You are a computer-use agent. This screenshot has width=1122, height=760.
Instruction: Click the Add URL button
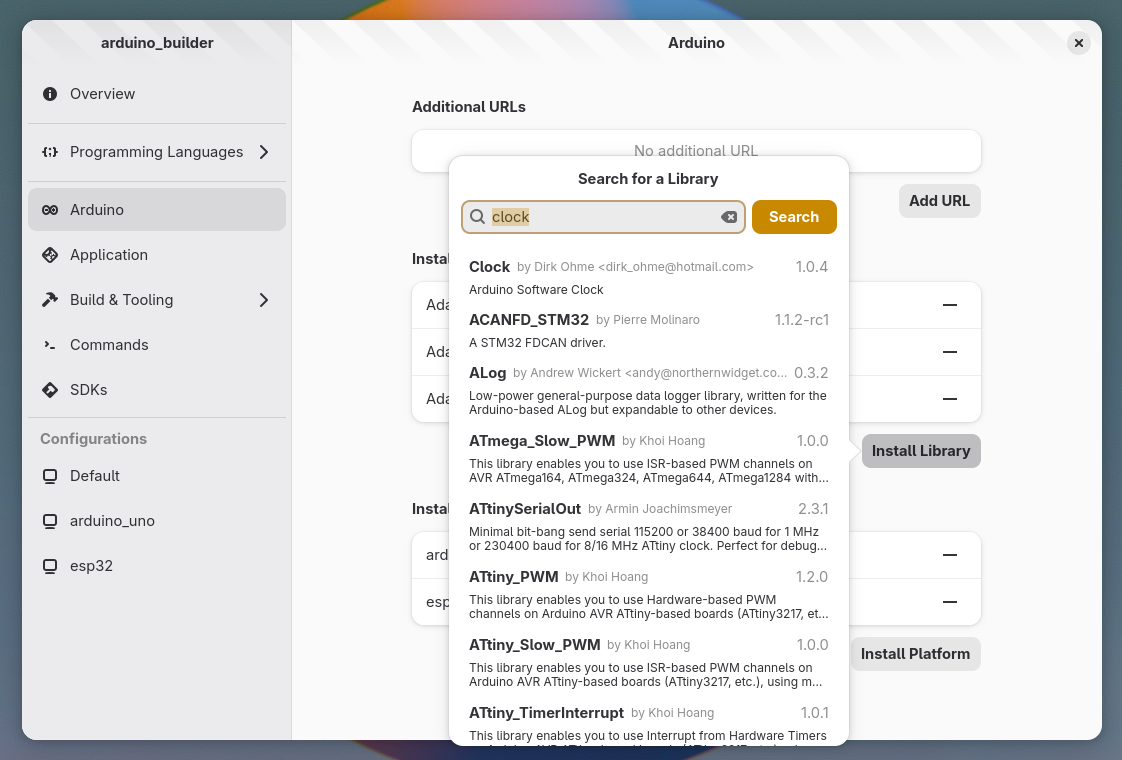(940, 201)
